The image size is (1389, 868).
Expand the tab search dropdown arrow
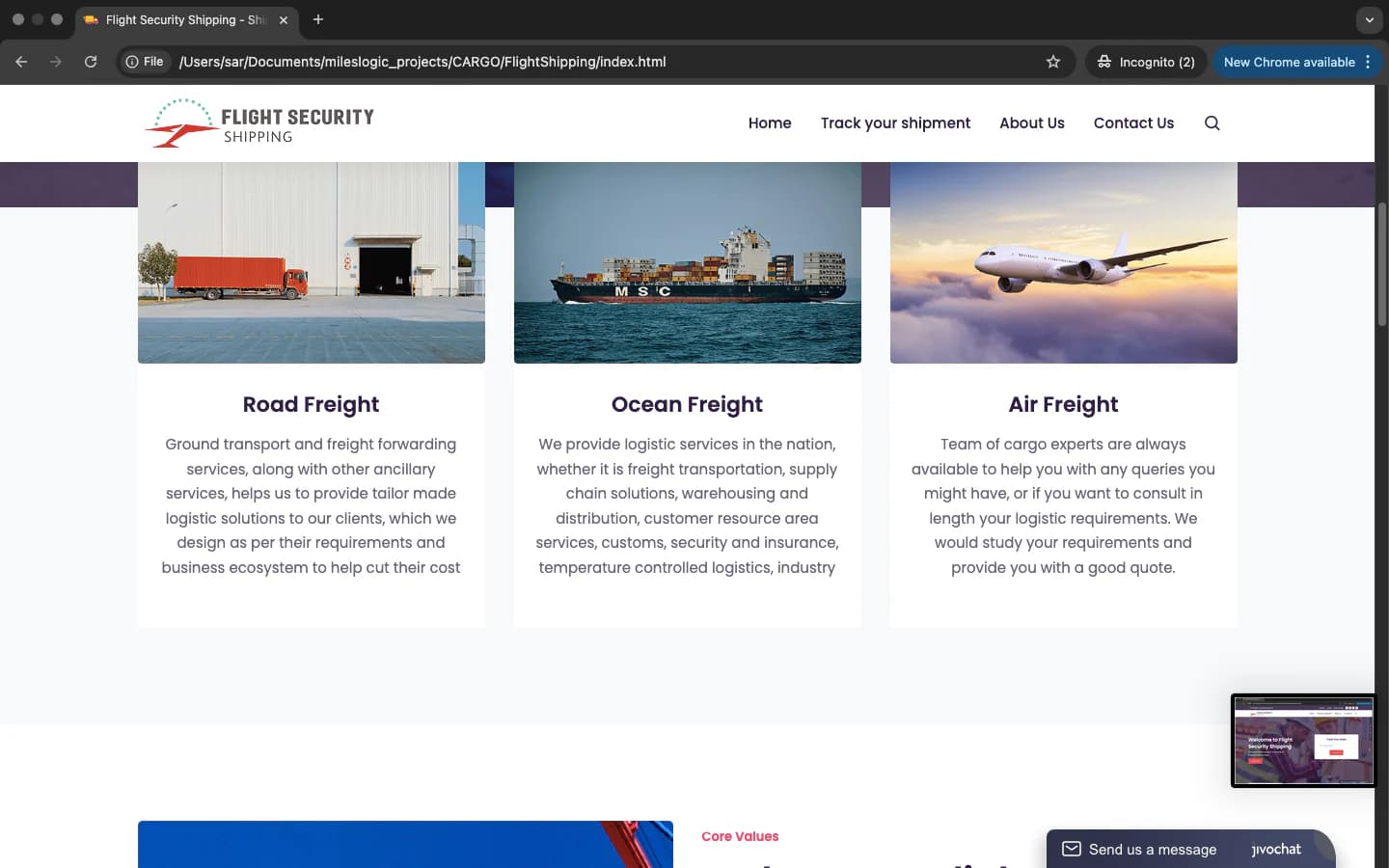pyautogui.click(x=1369, y=19)
